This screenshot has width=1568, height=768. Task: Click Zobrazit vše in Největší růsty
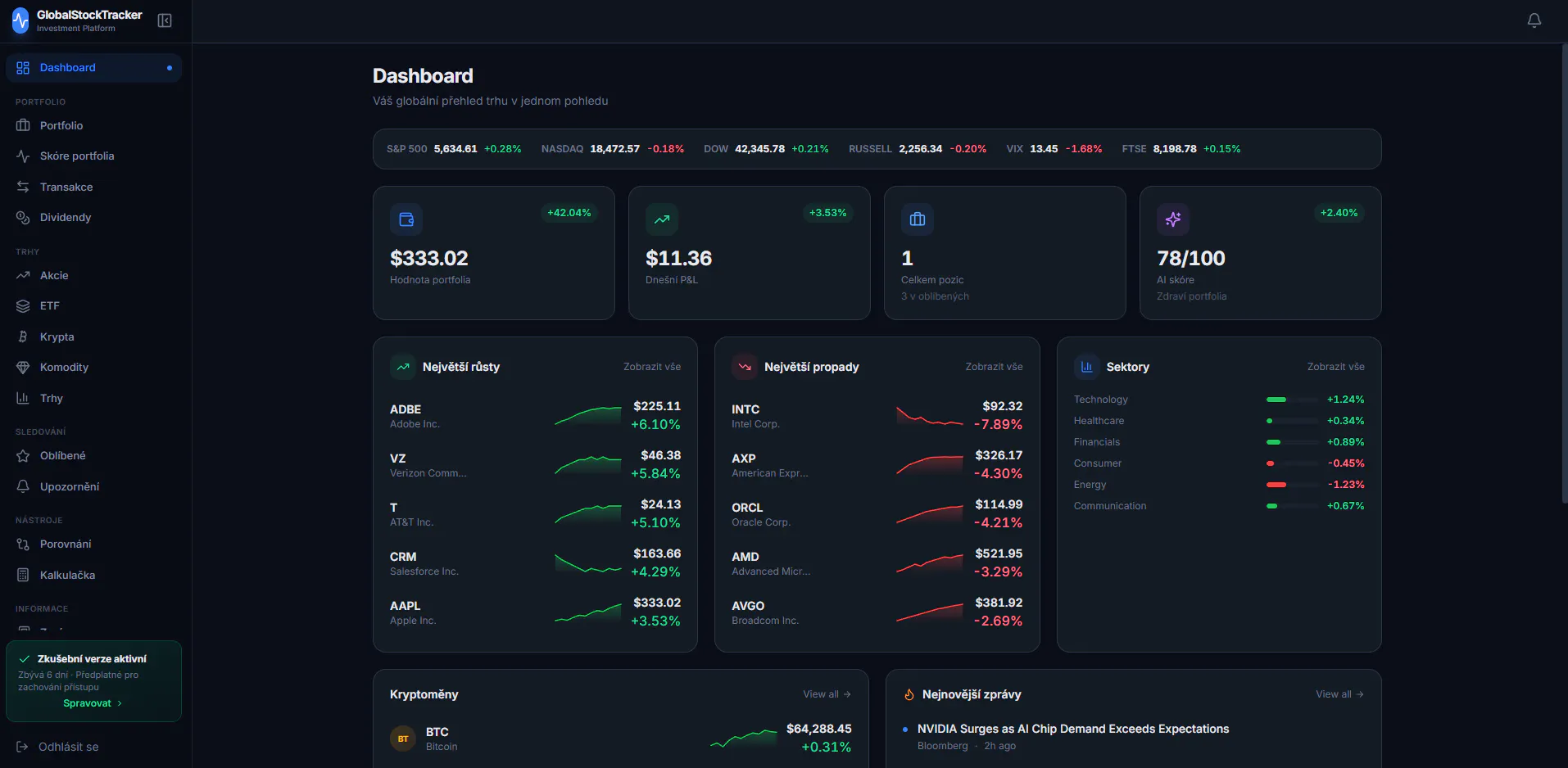(652, 367)
